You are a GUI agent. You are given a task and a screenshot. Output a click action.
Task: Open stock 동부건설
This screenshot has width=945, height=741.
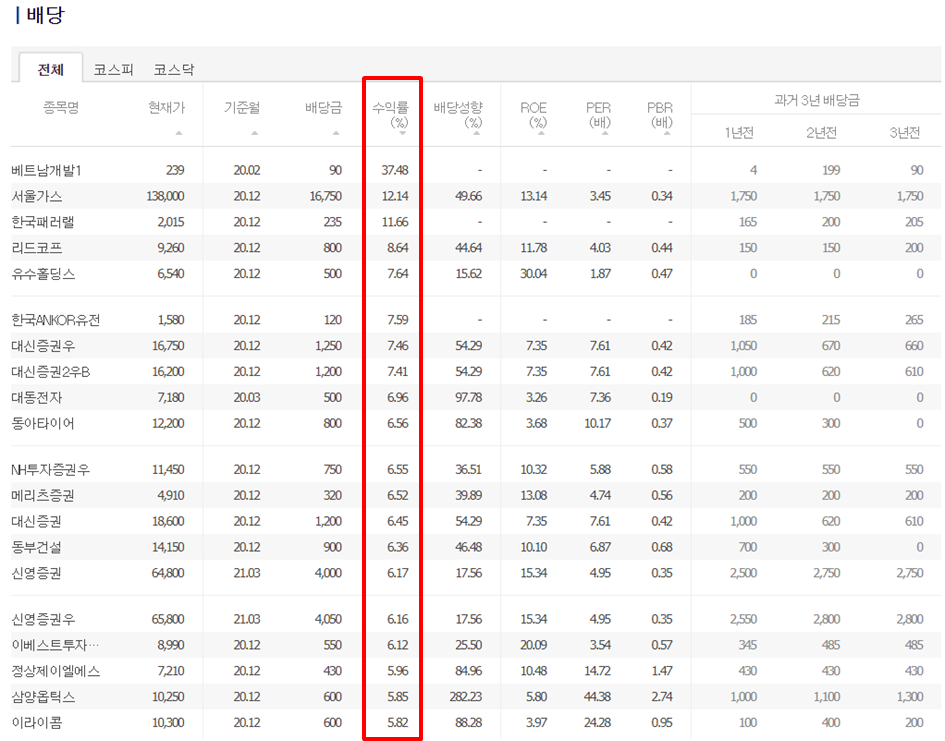36,547
